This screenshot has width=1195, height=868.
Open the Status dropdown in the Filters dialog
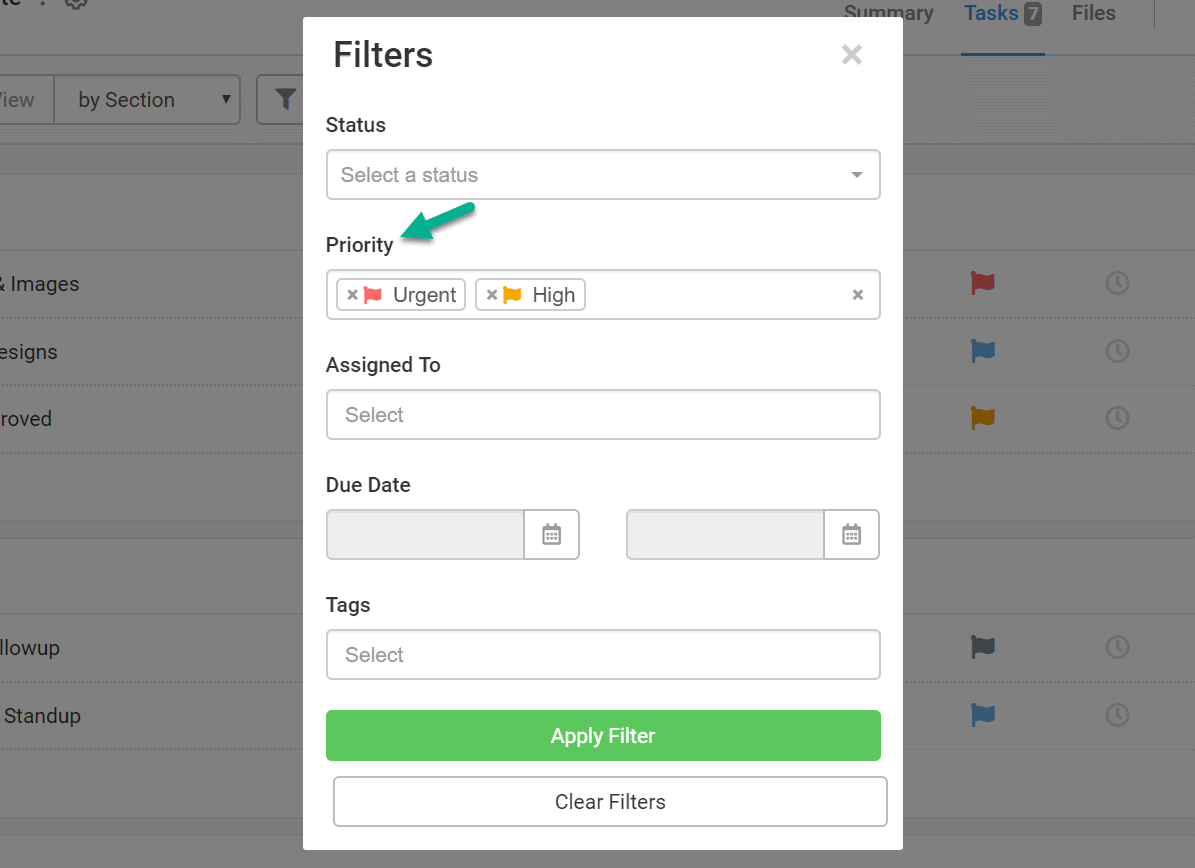603,174
